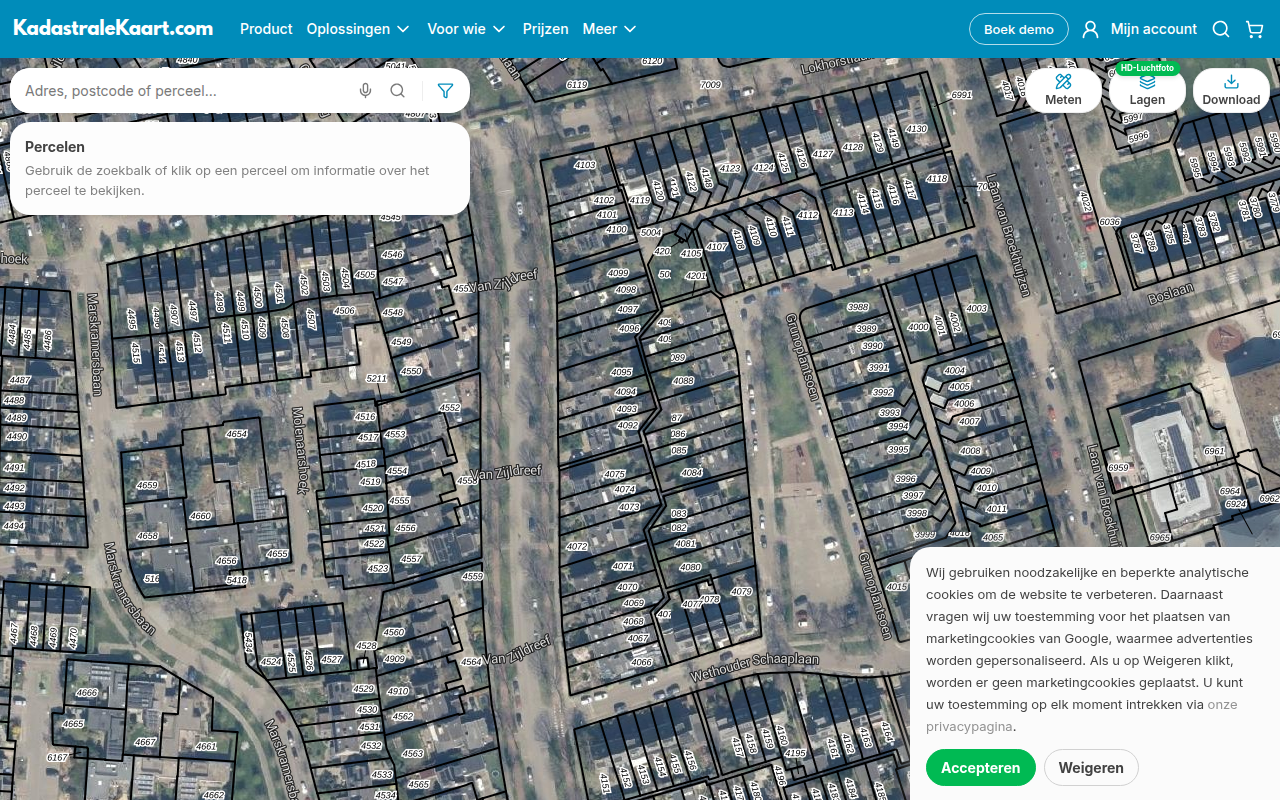Select parcel 4130 on the map
This screenshot has width=1280, height=800.
tap(916, 129)
